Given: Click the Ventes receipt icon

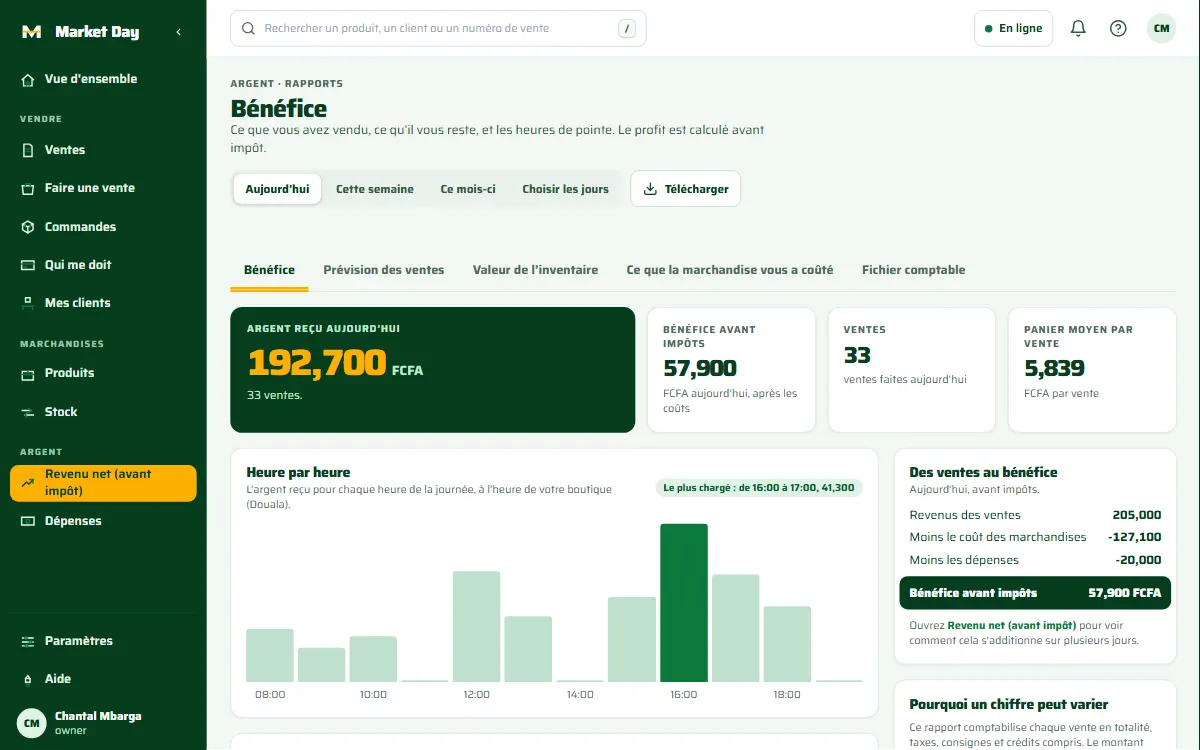Looking at the screenshot, I should tap(28, 150).
